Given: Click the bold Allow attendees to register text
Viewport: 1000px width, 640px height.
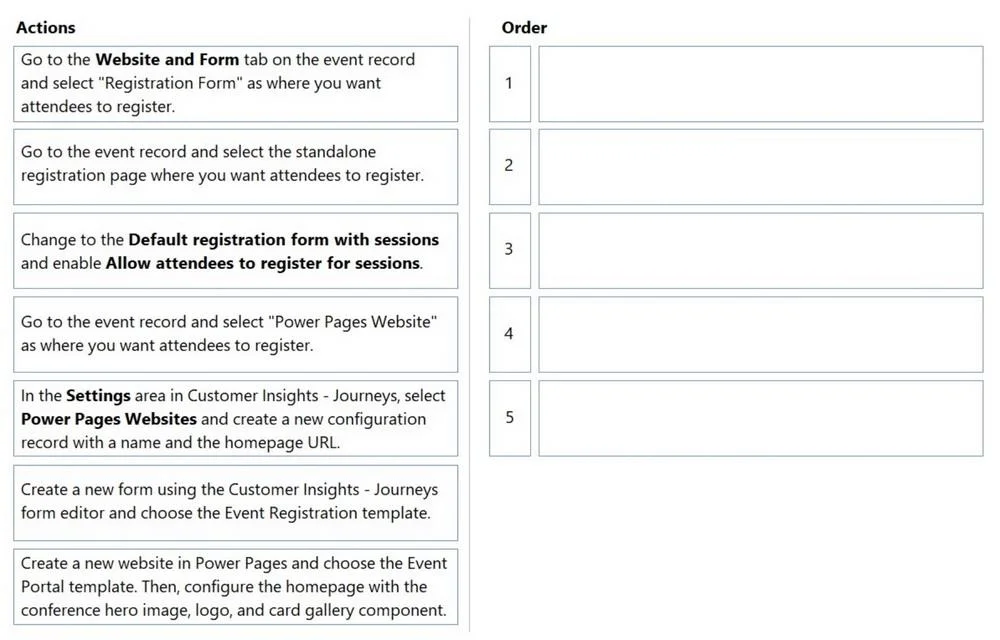Looking at the screenshot, I should click(x=214, y=263).
